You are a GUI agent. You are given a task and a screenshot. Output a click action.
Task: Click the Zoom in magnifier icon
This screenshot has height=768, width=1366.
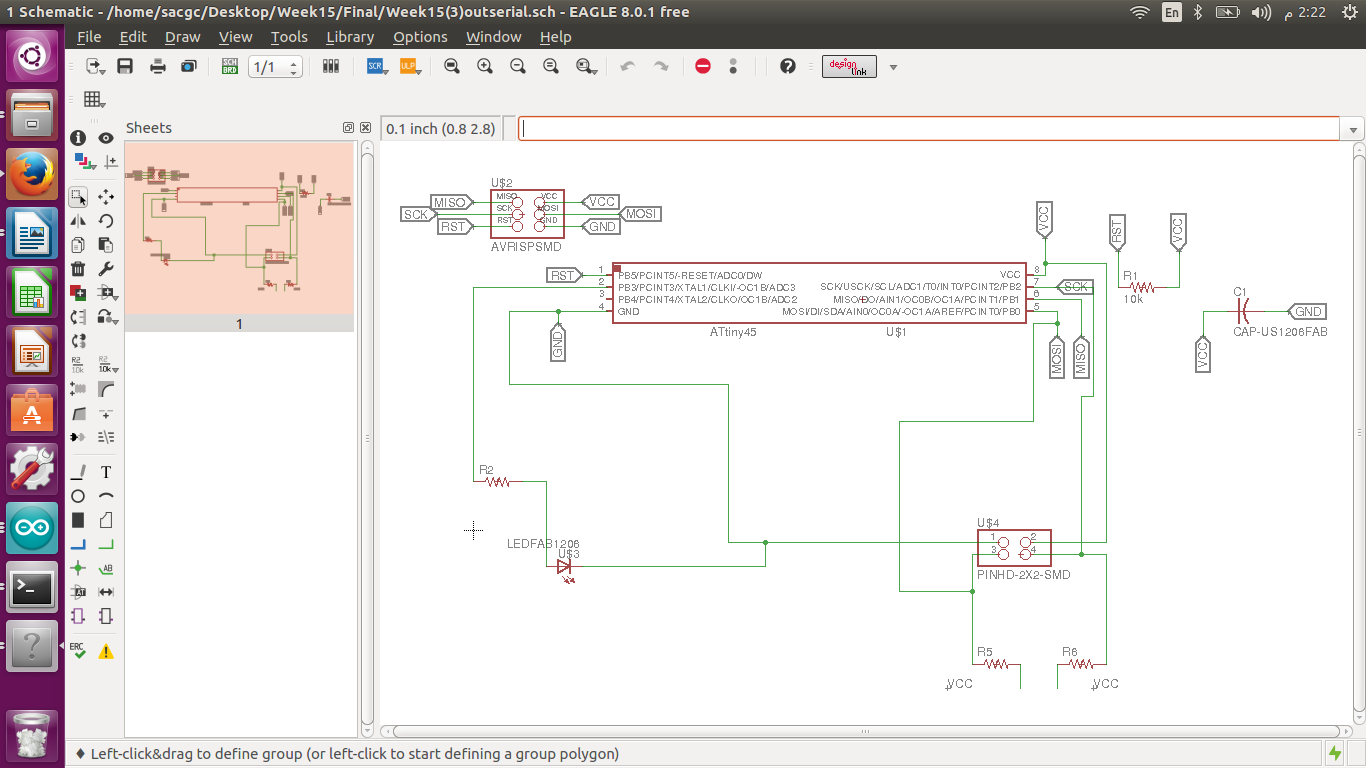pos(485,66)
